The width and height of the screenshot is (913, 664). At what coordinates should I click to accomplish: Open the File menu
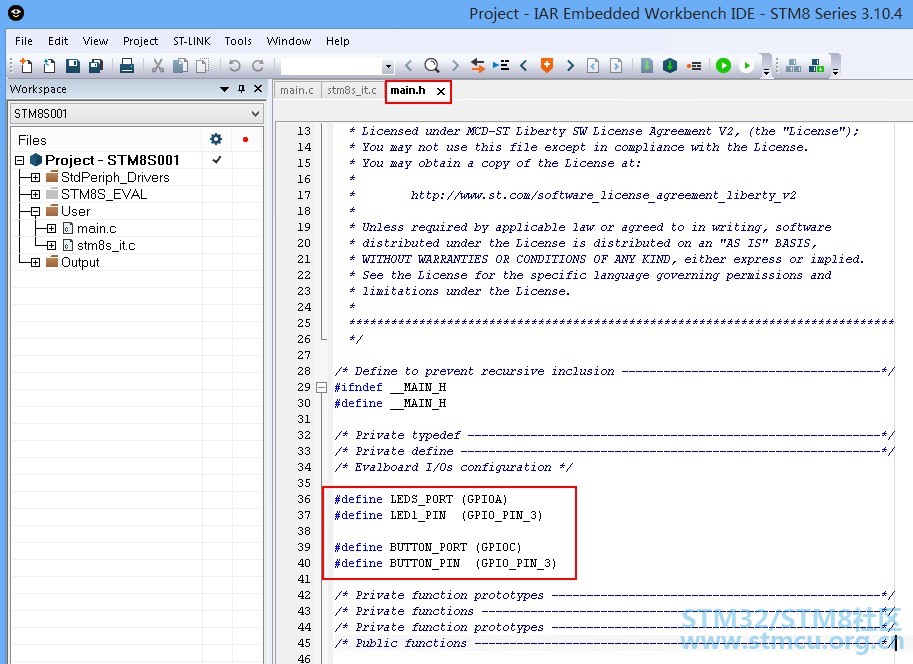click(x=24, y=41)
